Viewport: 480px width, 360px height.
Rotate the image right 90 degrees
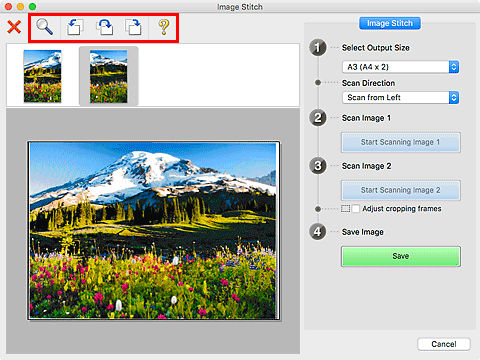(133, 27)
